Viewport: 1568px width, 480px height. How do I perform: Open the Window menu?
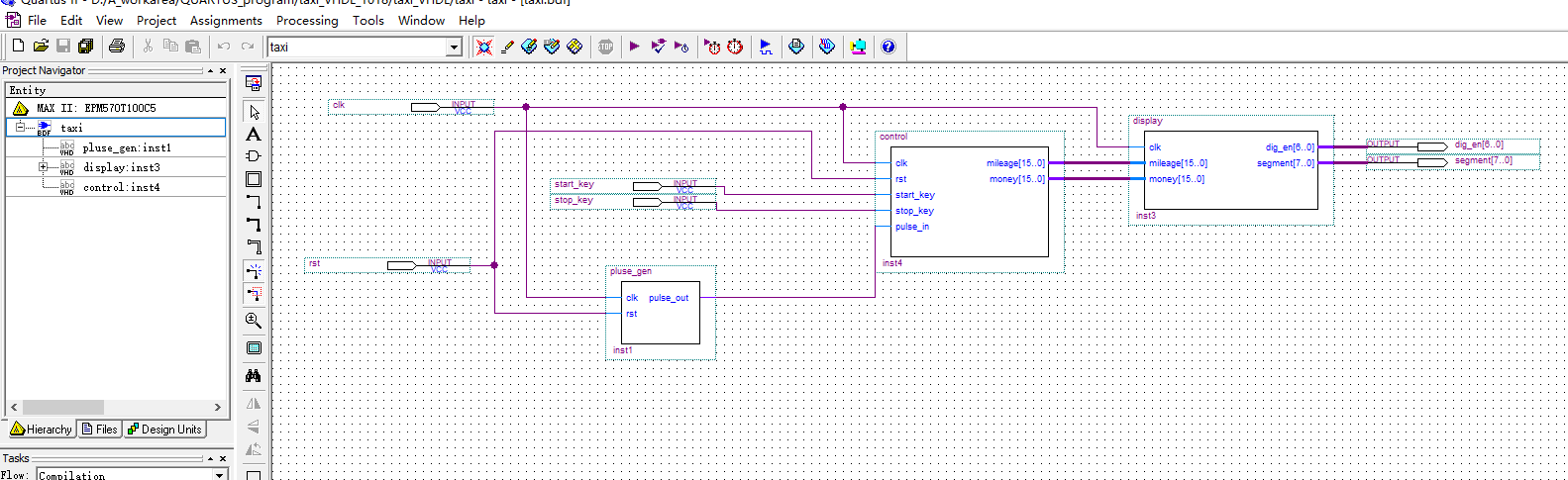(421, 20)
